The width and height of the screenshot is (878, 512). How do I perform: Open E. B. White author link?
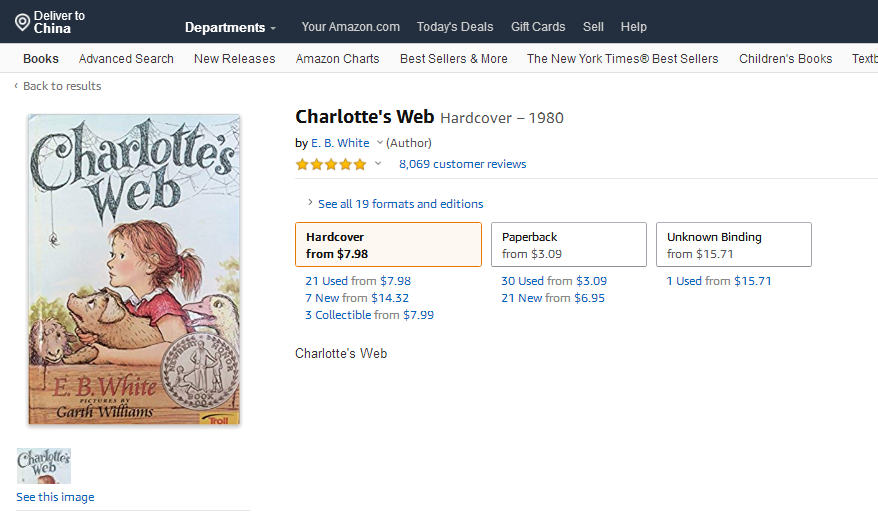(340, 143)
